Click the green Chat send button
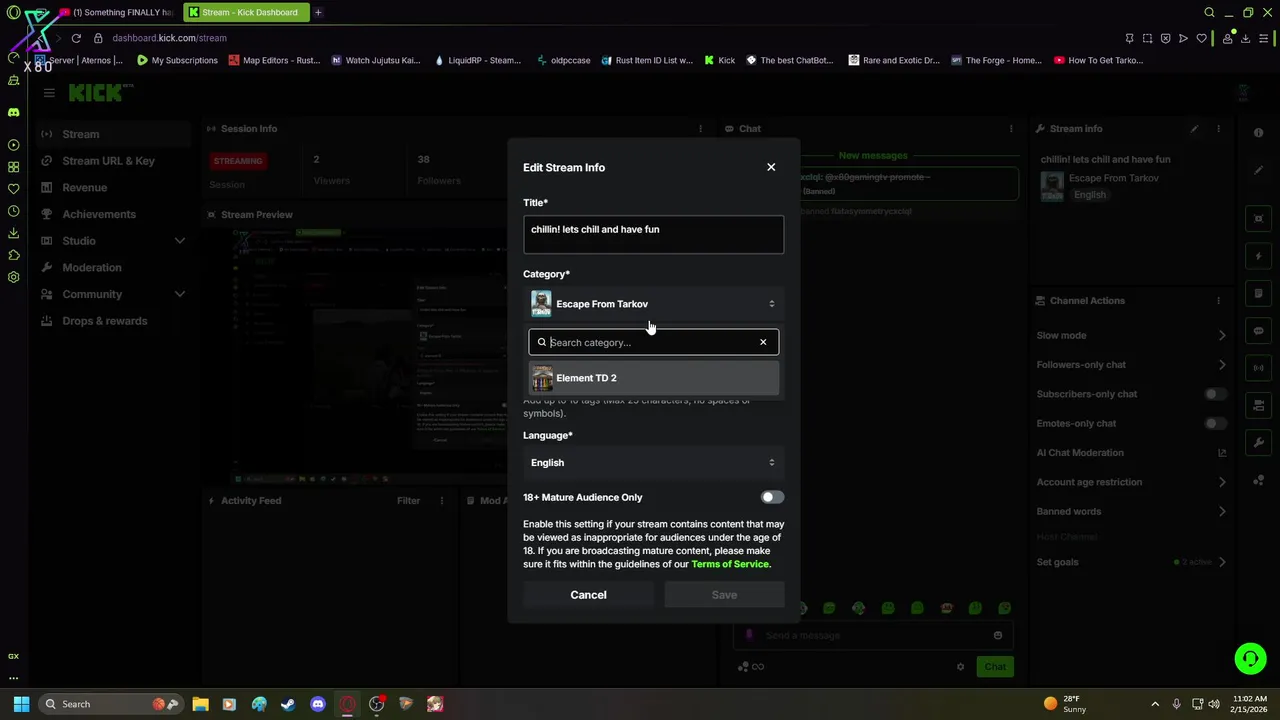This screenshot has width=1280, height=720. [x=995, y=666]
